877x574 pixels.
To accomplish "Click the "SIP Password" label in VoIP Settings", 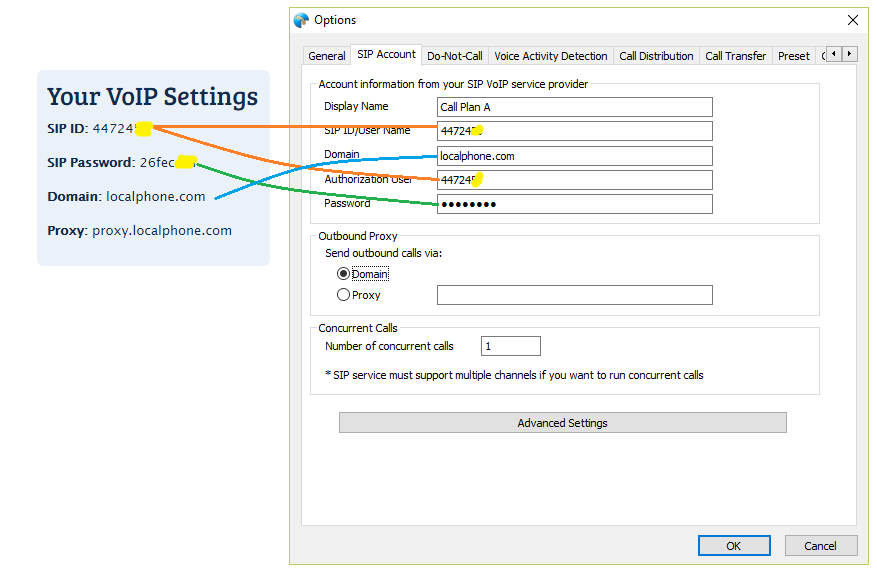I will 91,162.
